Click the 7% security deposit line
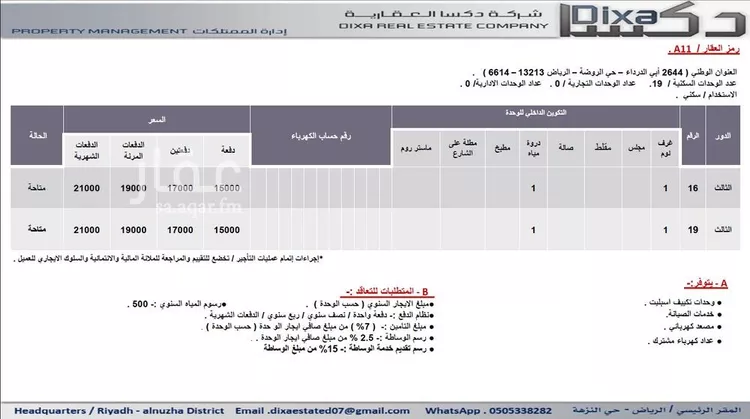The image size is (750, 419). [x=320, y=327]
